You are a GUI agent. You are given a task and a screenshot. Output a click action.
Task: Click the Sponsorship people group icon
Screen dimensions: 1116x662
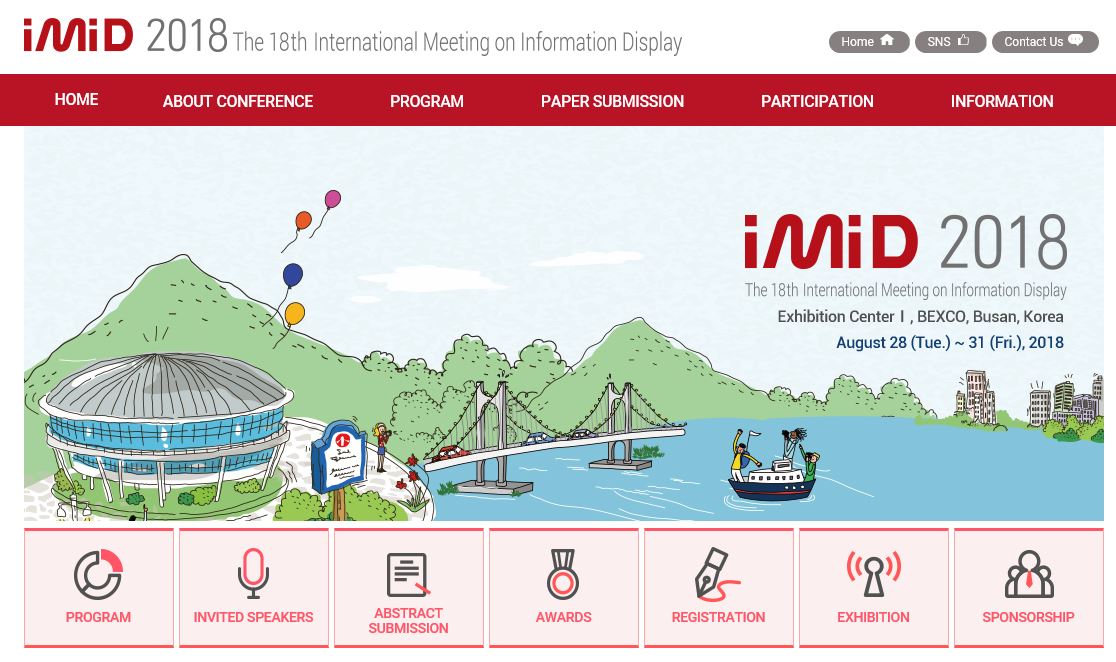coord(1028,574)
